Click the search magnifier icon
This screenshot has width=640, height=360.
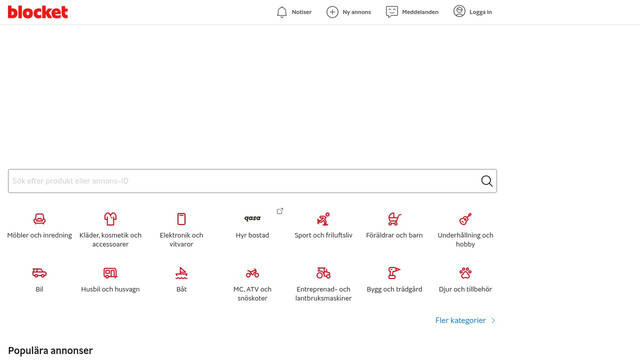pyautogui.click(x=487, y=181)
